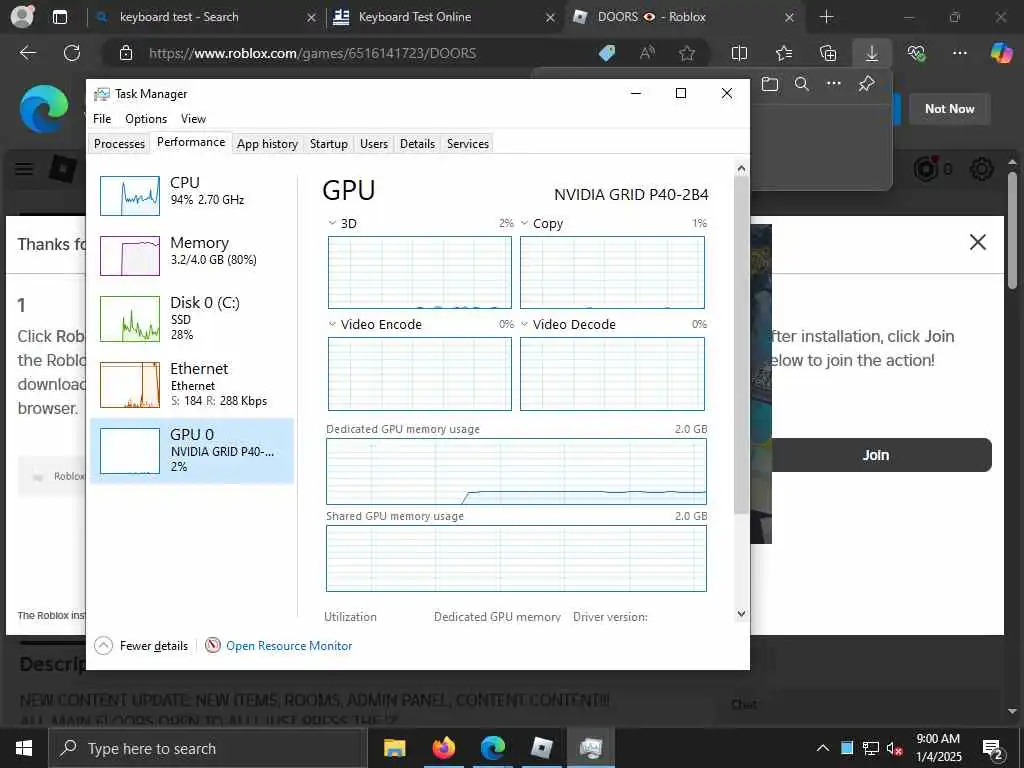This screenshot has height=768, width=1024.
Task: Click the Not Now button
Action: click(950, 109)
